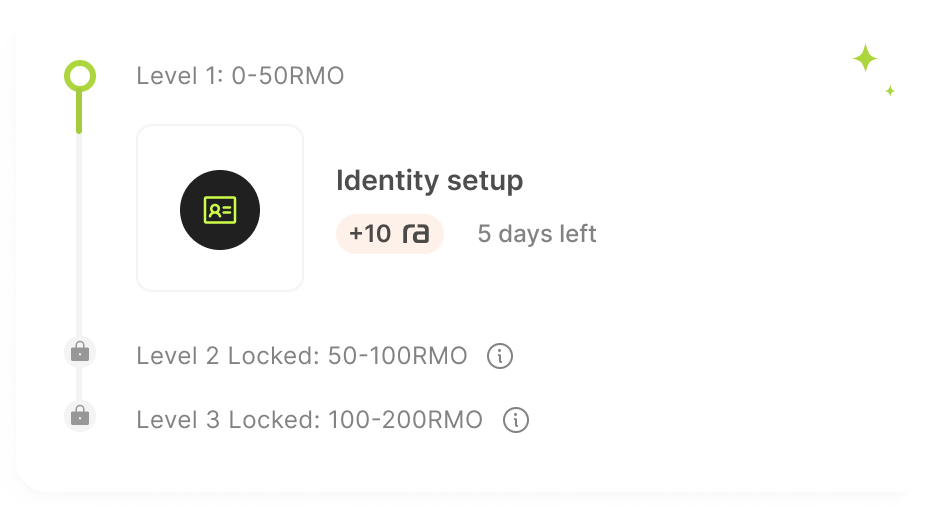The image size is (944, 512).
Task: Click the '+10' reward amount text
Action: click(x=370, y=234)
